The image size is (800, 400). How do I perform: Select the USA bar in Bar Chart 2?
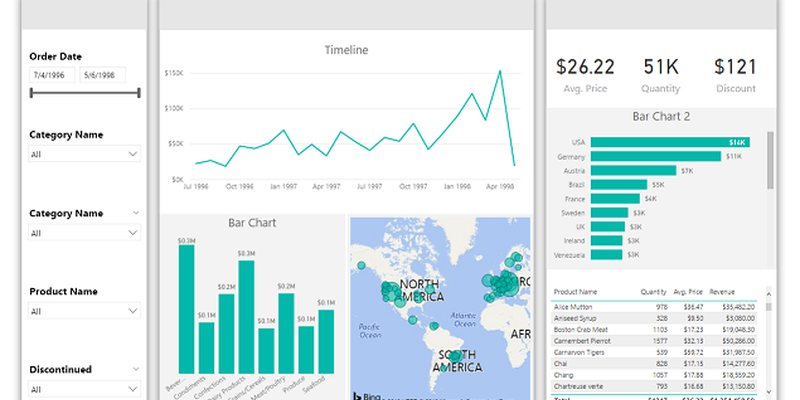[x=670, y=142]
